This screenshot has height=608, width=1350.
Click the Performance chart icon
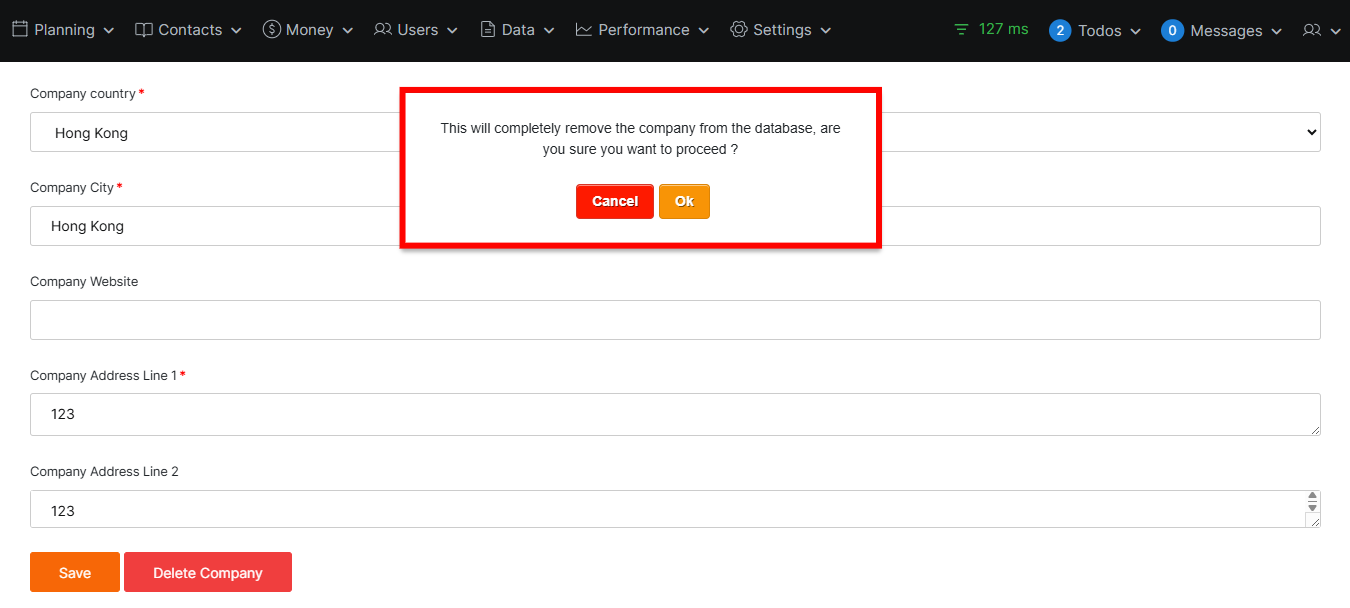coord(584,30)
